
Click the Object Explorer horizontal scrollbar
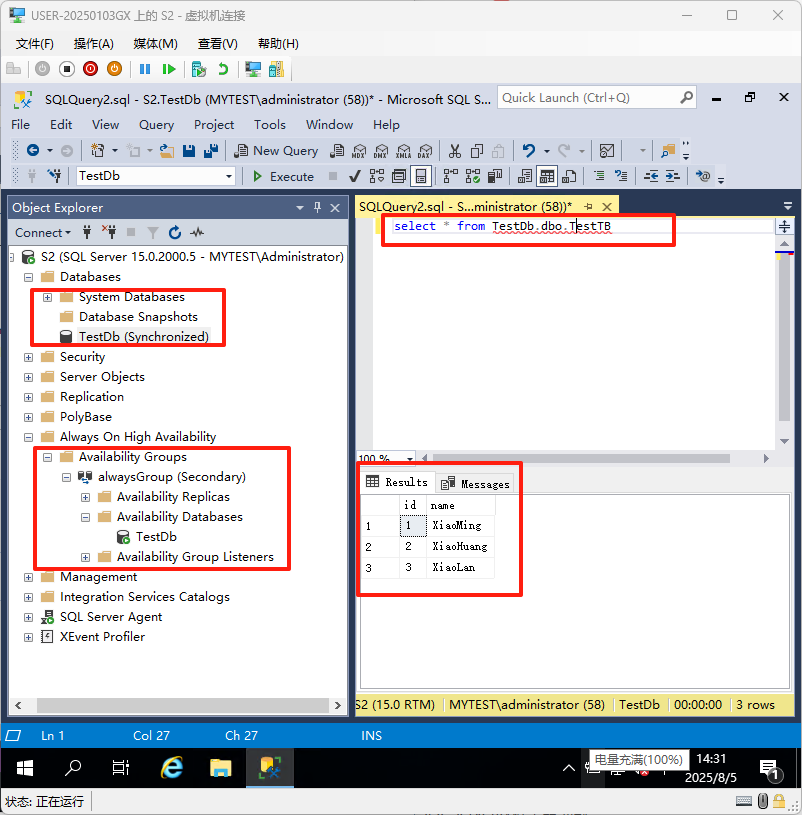tap(182, 705)
